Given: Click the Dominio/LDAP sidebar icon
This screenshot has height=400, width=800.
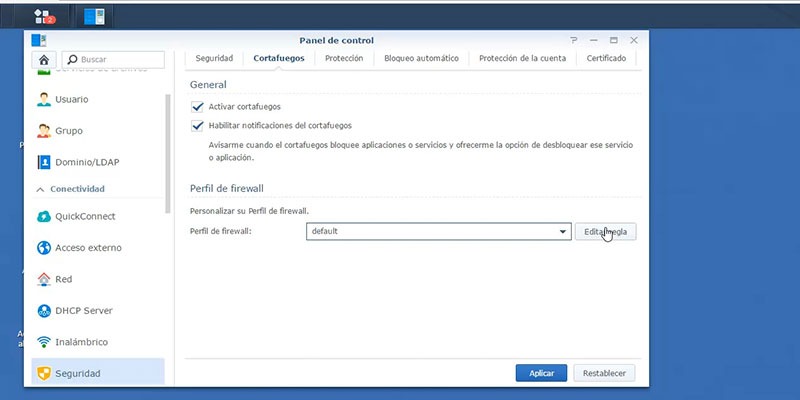Looking at the screenshot, I should coord(44,162).
